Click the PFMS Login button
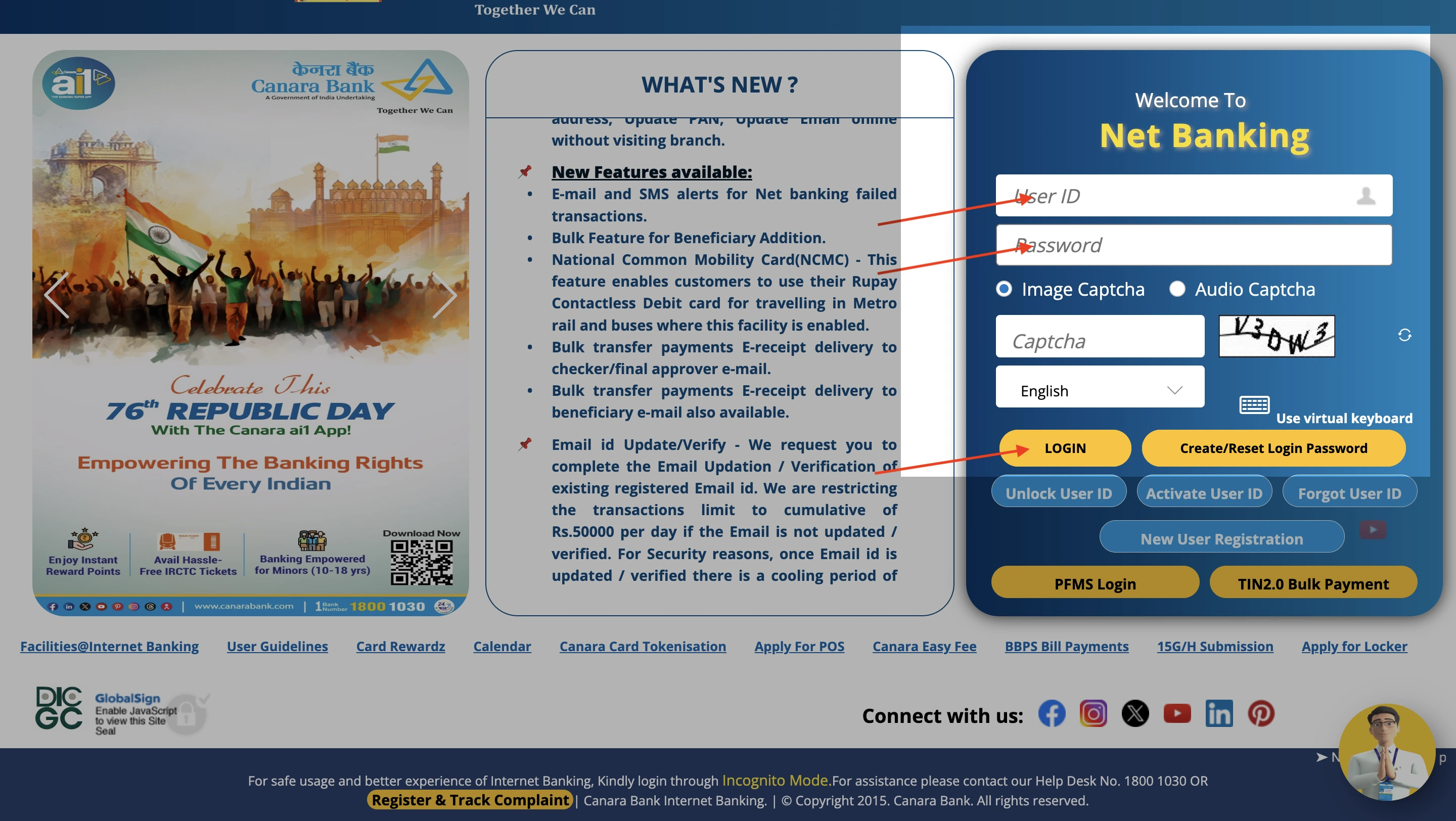 point(1096,583)
